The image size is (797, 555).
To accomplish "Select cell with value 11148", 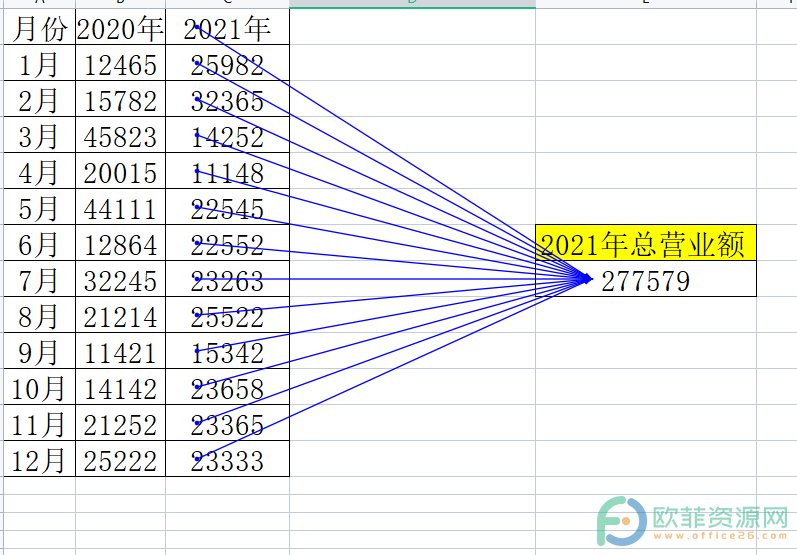I will pos(227,171).
